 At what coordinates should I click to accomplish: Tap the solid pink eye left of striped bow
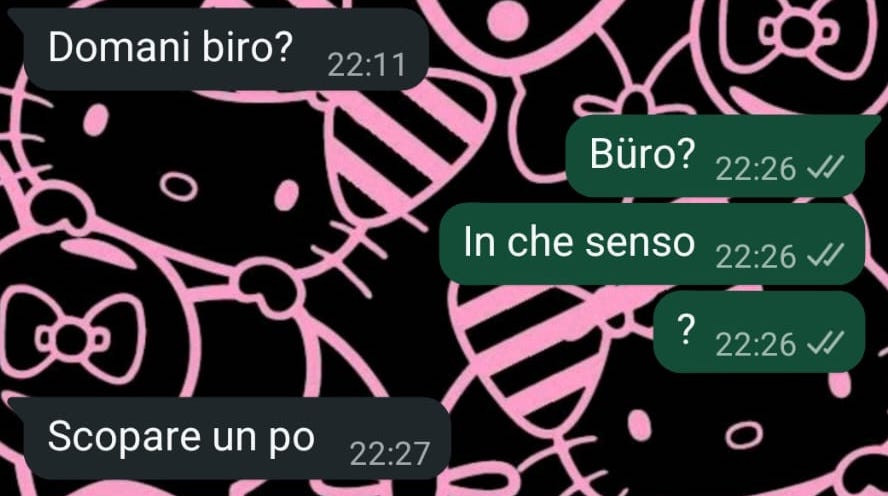click(287, 195)
